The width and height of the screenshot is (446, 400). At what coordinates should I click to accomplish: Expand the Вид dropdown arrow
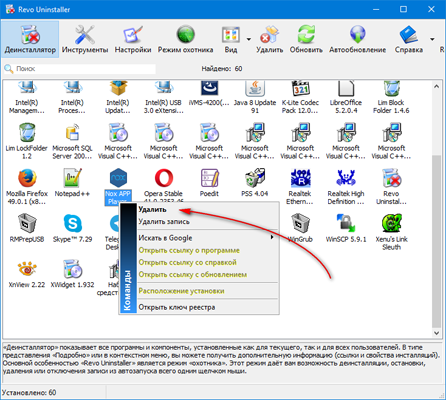249,39
